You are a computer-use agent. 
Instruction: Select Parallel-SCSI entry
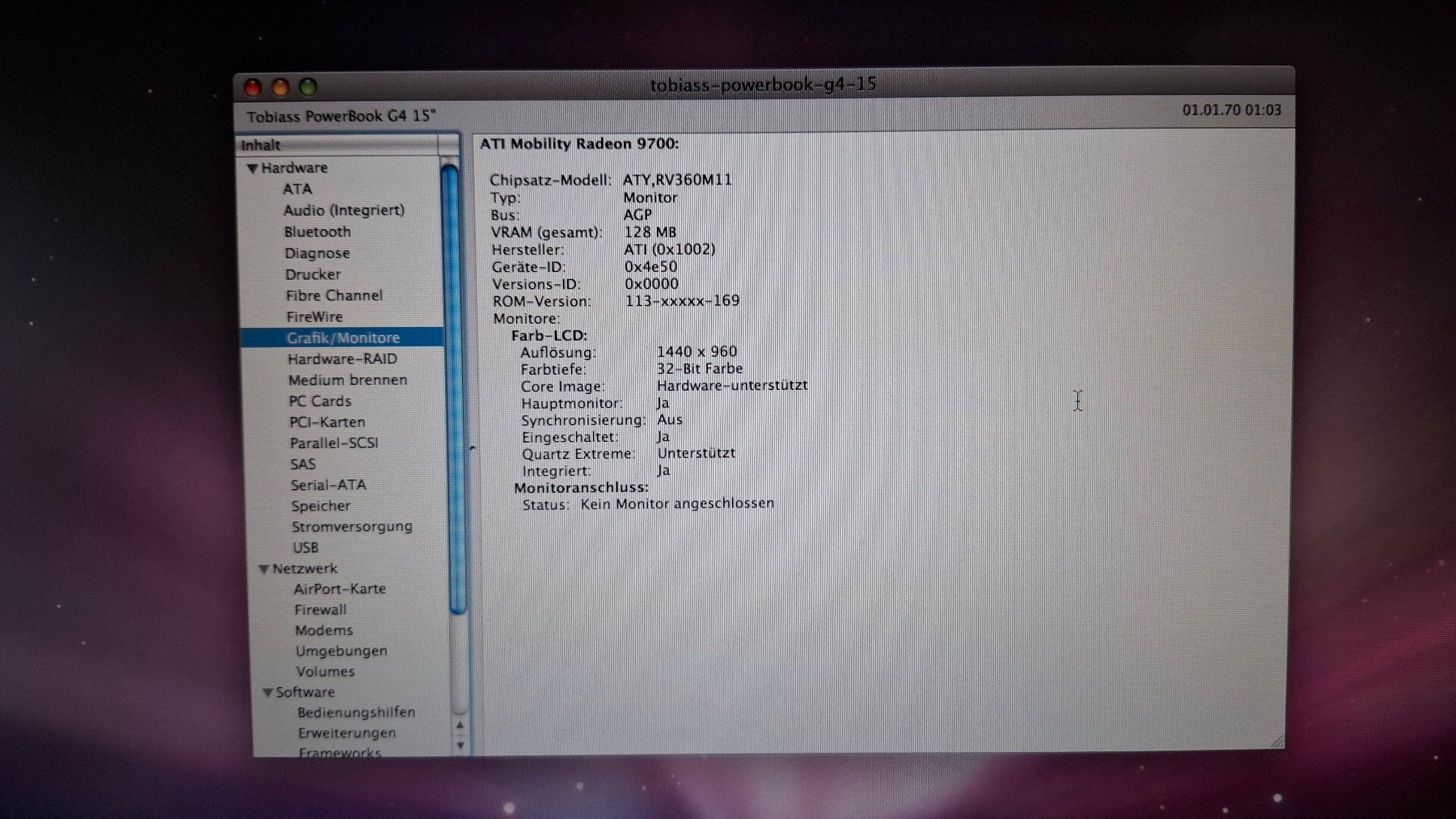click(x=334, y=443)
